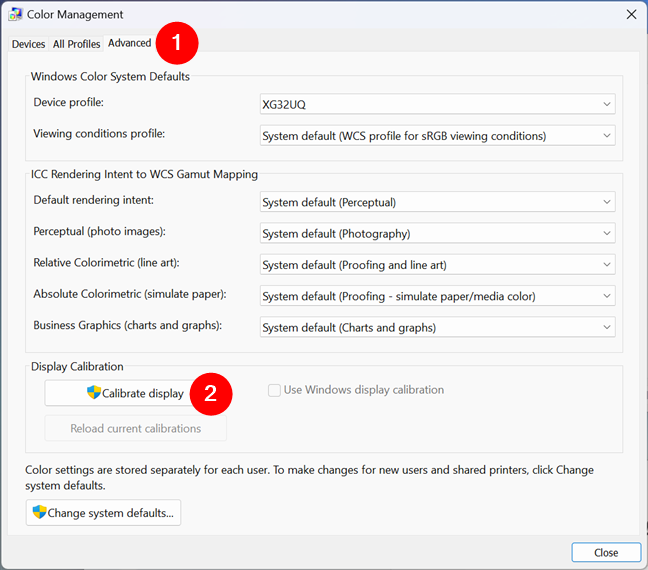
Task: Expand Perceptual (photo images) dropdown
Action: click(437, 233)
